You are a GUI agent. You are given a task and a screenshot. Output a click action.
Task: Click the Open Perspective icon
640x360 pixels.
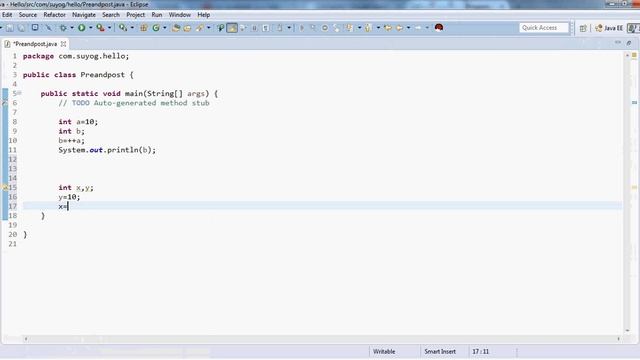[x=583, y=28]
